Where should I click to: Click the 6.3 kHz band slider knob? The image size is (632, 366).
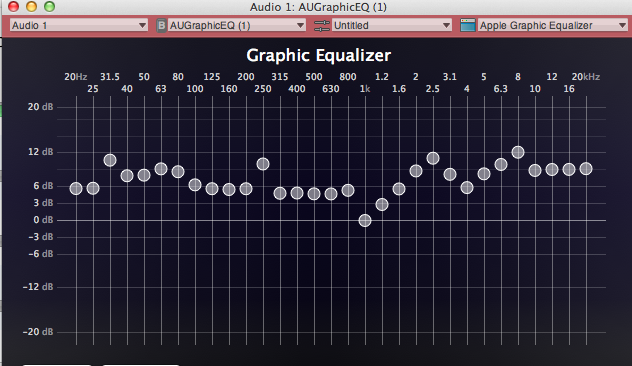point(501,164)
